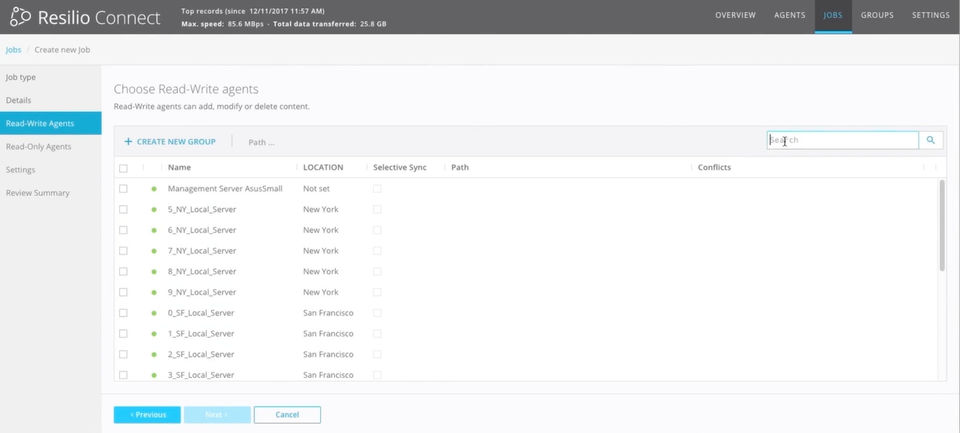This screenshot has width=960, height=433.
Task: Click the Management Server AsusSmall name
Action: 225,189
